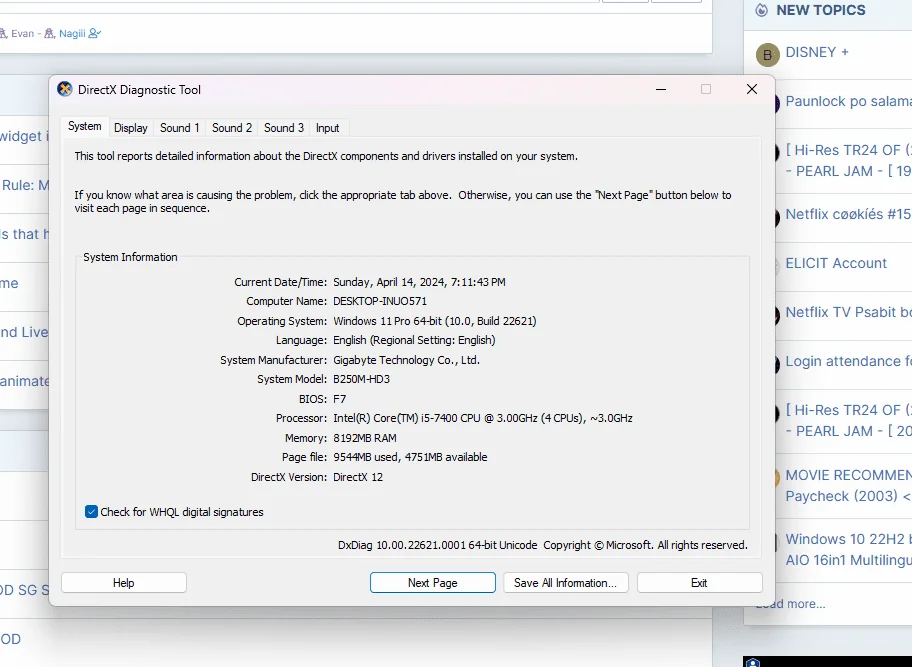This screenshot has height=667, width=912.
Task: Open the Netflix TV Psabit topic
Action: 848,312
